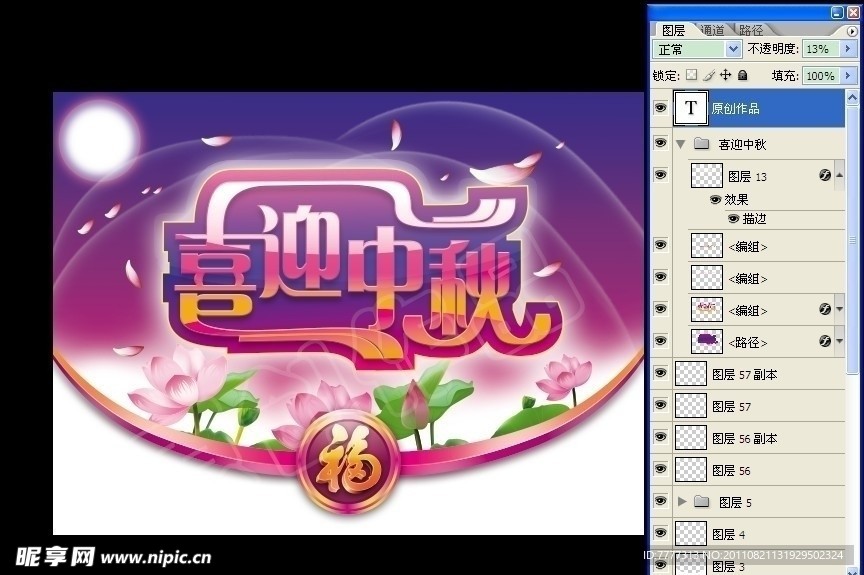Hide the 图层 5 group
The width and height of the screenshot is (864, 575).
tap(660, 501)
